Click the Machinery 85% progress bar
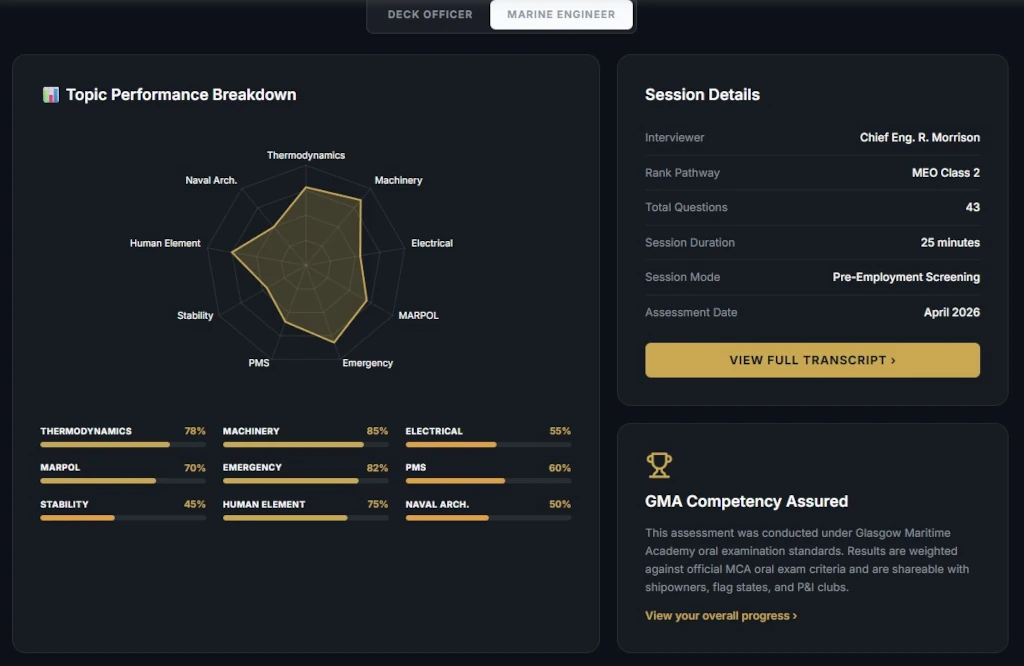The height and width of the screenshot is (666, 1024). [x=306, y=445]
